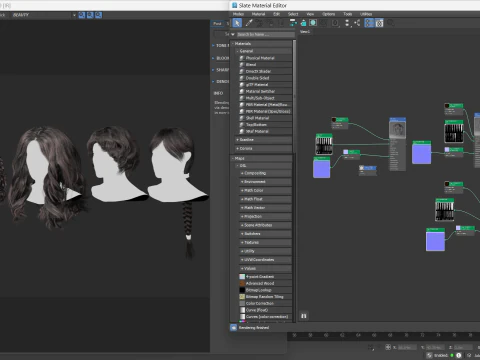The image size is (480, 360).
Task: Select the Bitmap Random Tiling map
Action: point(265,297)
